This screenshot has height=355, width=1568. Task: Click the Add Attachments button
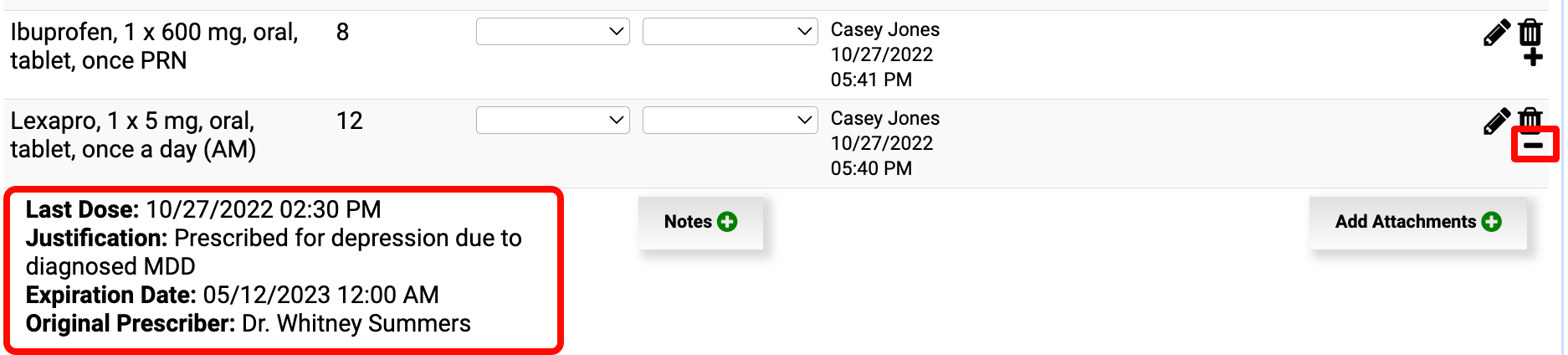click(x=1417, y=222)
